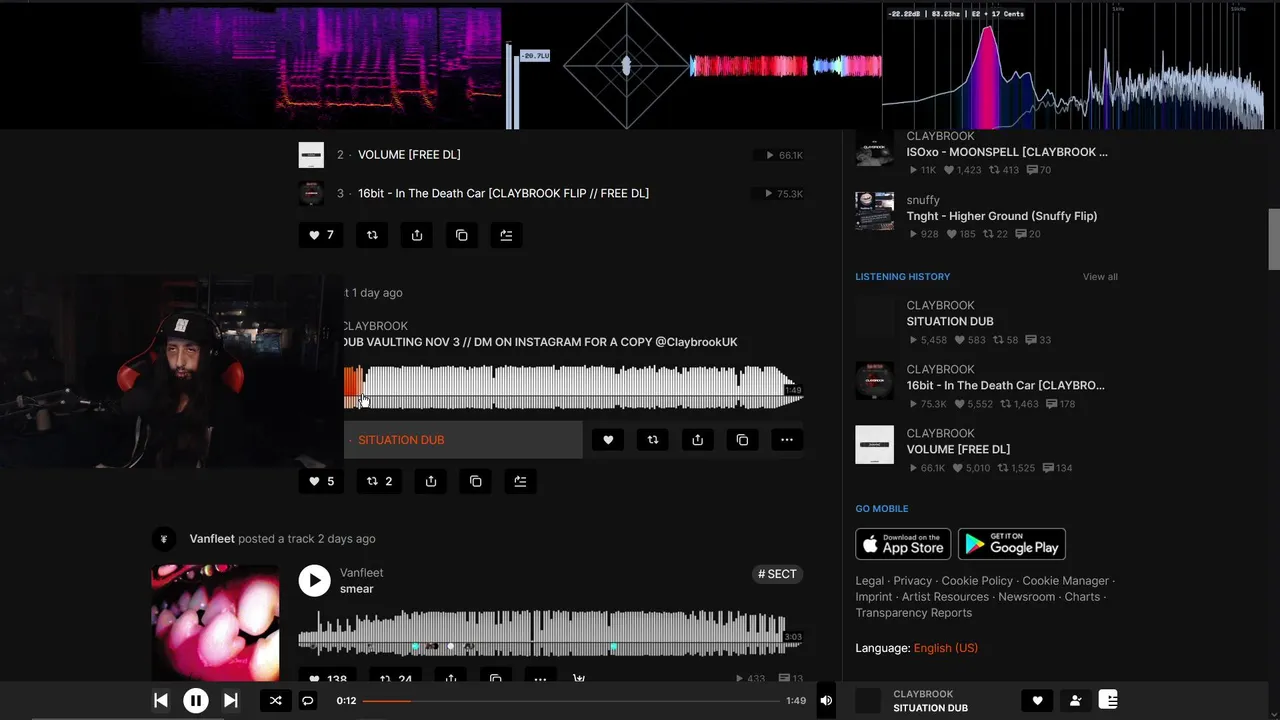Click the snuffy track thumbnail in sidebar
The image size is (1280, 720).
coord(875,211)
